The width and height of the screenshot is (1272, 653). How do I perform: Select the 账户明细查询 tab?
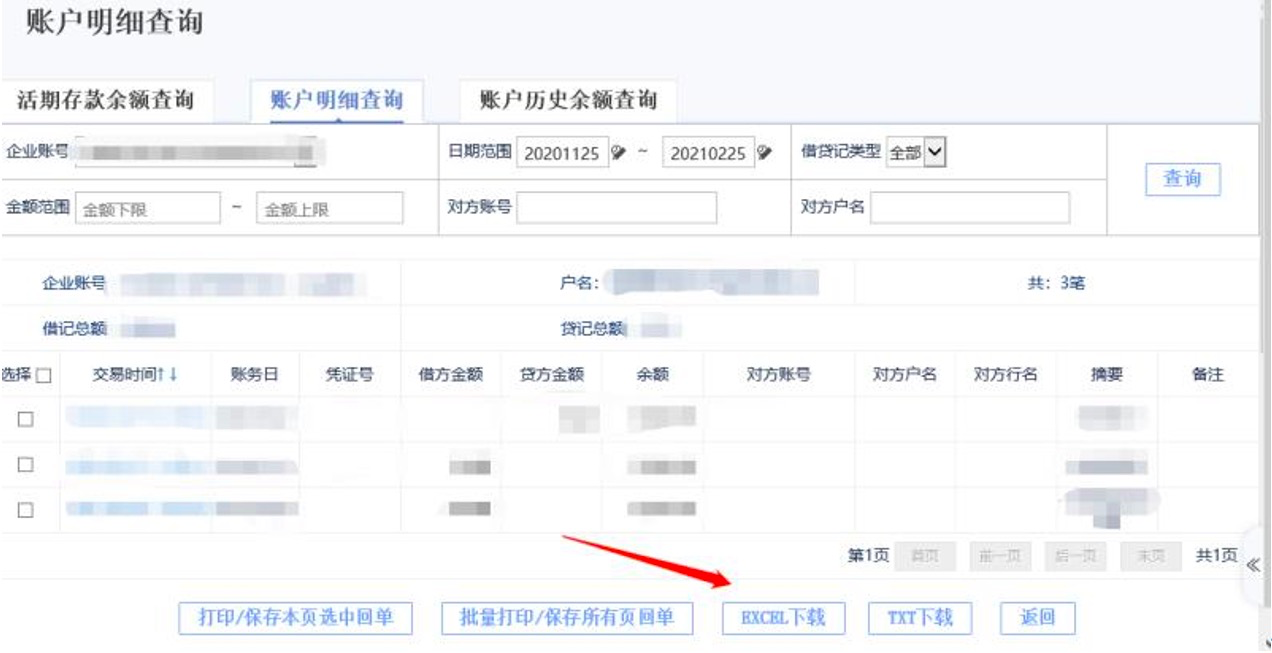(337, 101)
